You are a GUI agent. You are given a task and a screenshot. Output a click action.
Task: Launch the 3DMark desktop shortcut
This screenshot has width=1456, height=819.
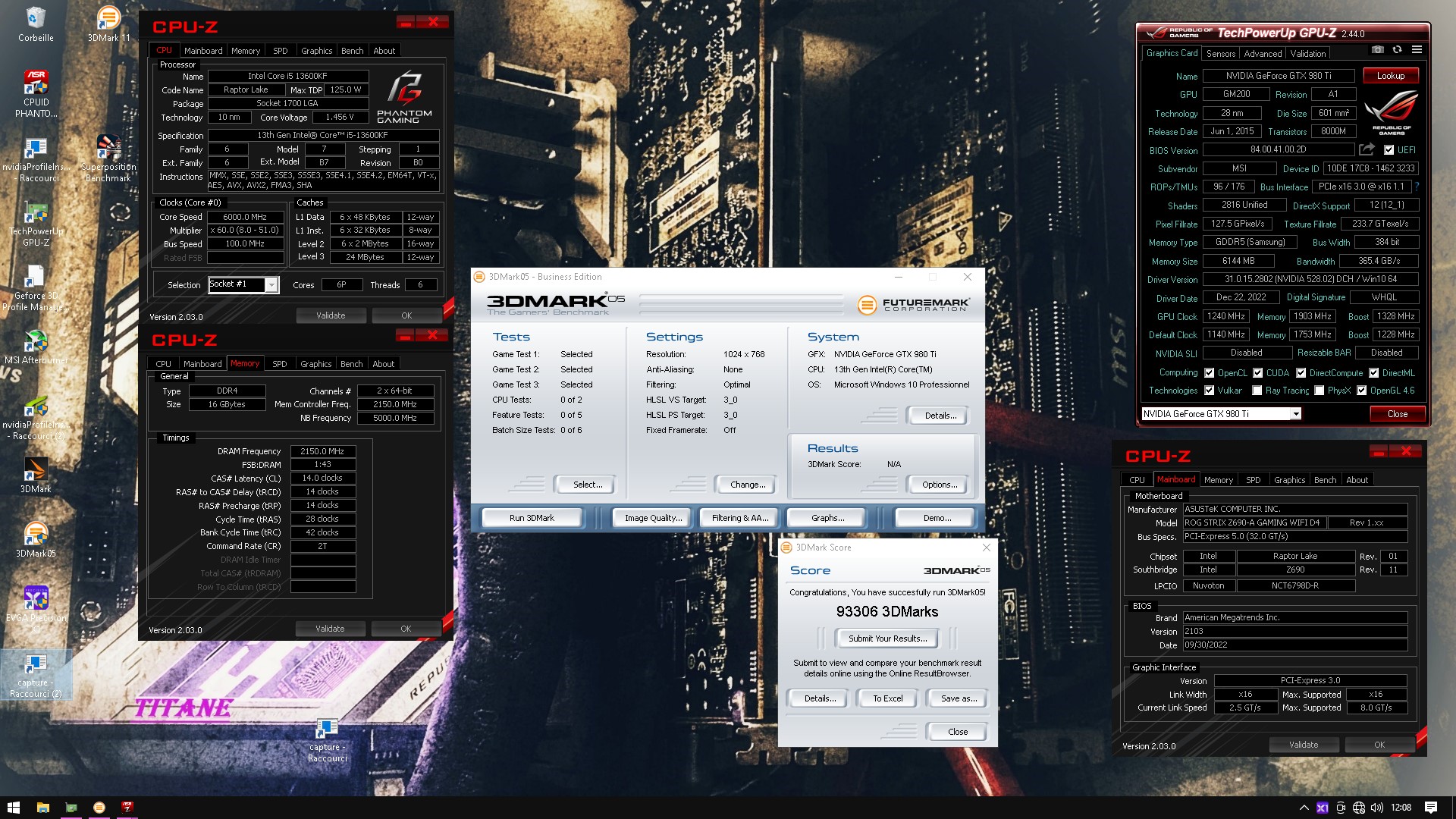coord(36,475)
